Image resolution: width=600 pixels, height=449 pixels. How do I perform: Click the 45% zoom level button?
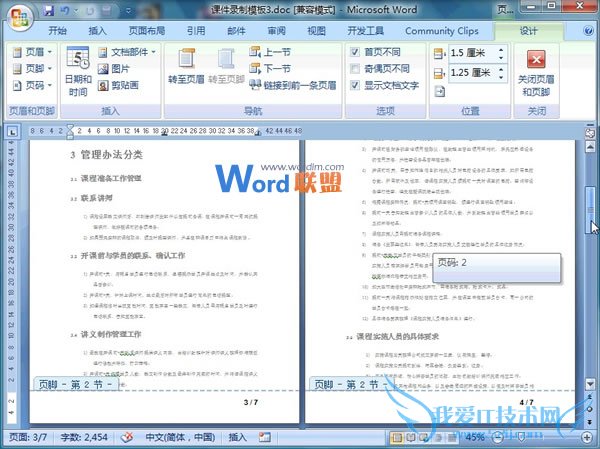[x=474, y=437]
